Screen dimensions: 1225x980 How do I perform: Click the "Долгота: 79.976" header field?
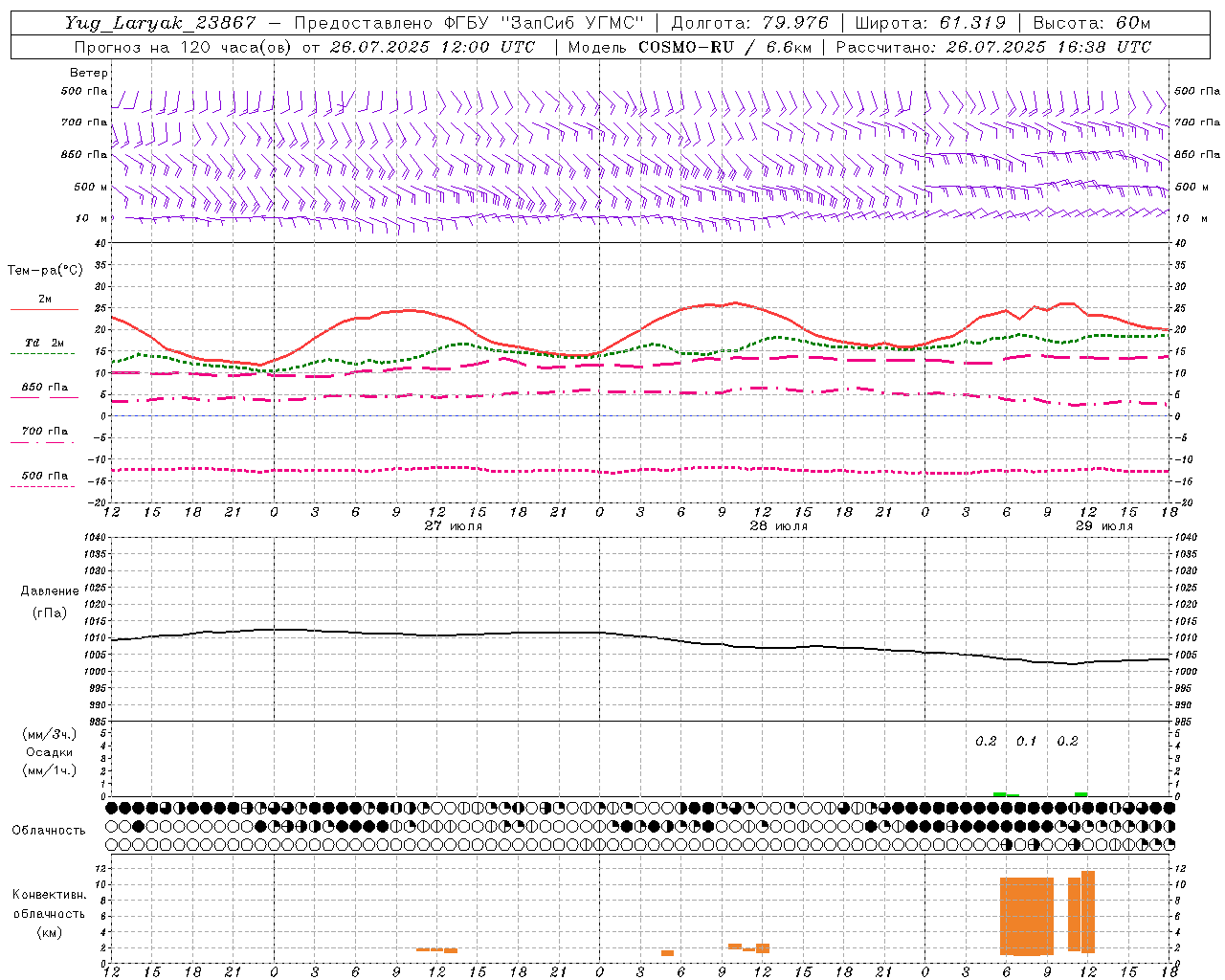pos(749,23)
